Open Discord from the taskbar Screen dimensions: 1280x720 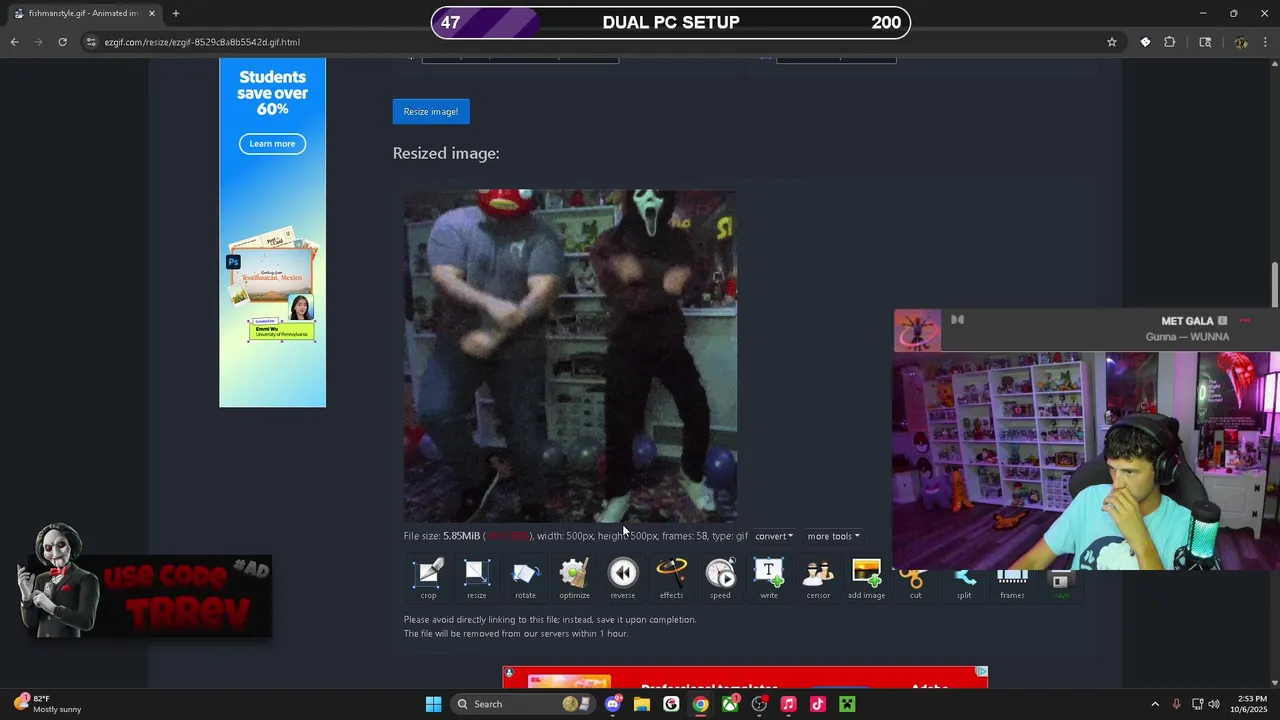(x=613, y=704)
